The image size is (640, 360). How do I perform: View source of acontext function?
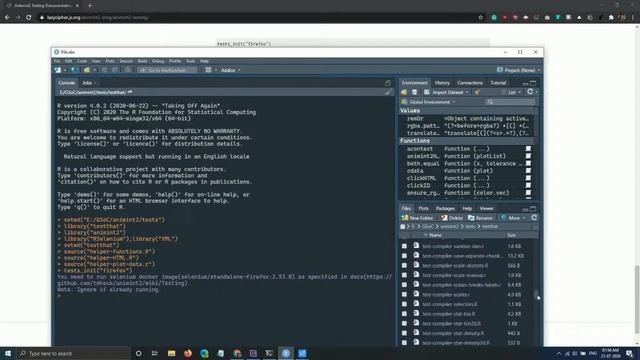(x=528, y=149)
